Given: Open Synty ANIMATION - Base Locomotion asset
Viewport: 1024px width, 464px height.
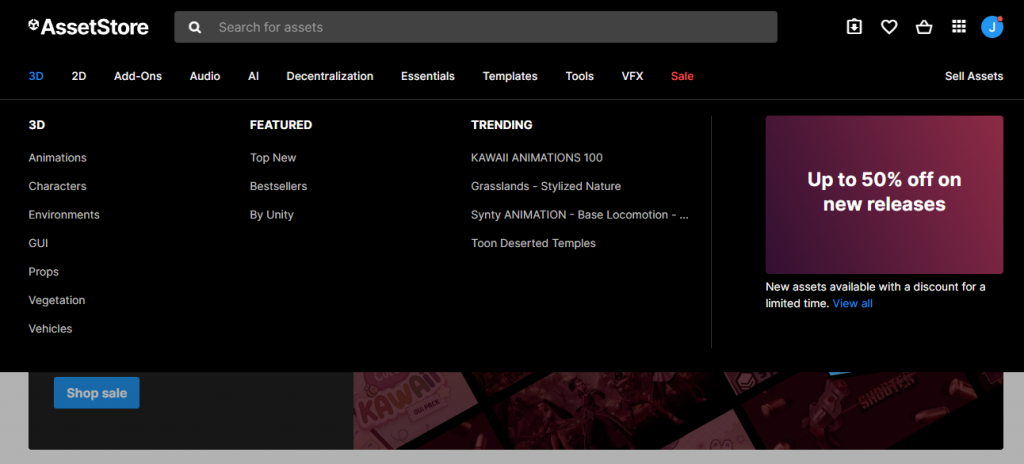Looking at the screenshot, I should pyautogui.click(x=580, y=215).
